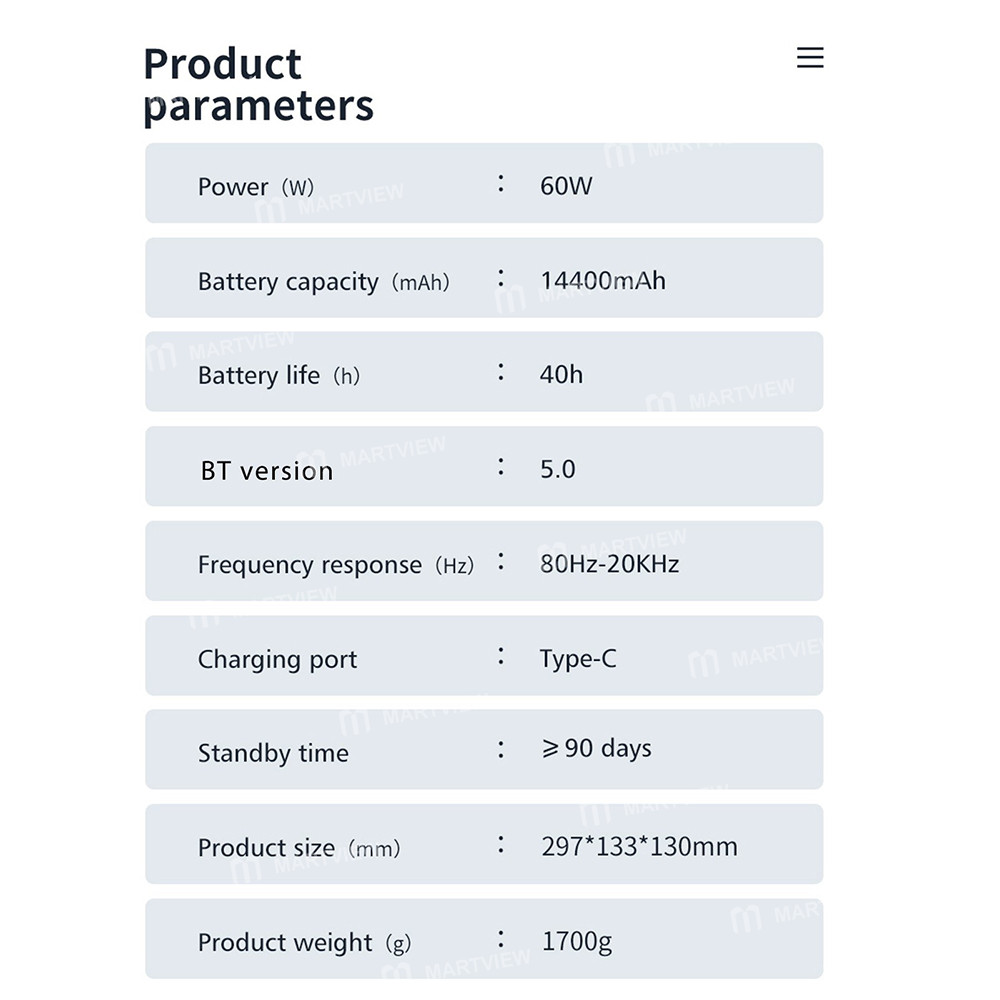The width and height of the screenshot is (1000, 1000).
Task: Click the Type-C value
Action: click(578, 659)
